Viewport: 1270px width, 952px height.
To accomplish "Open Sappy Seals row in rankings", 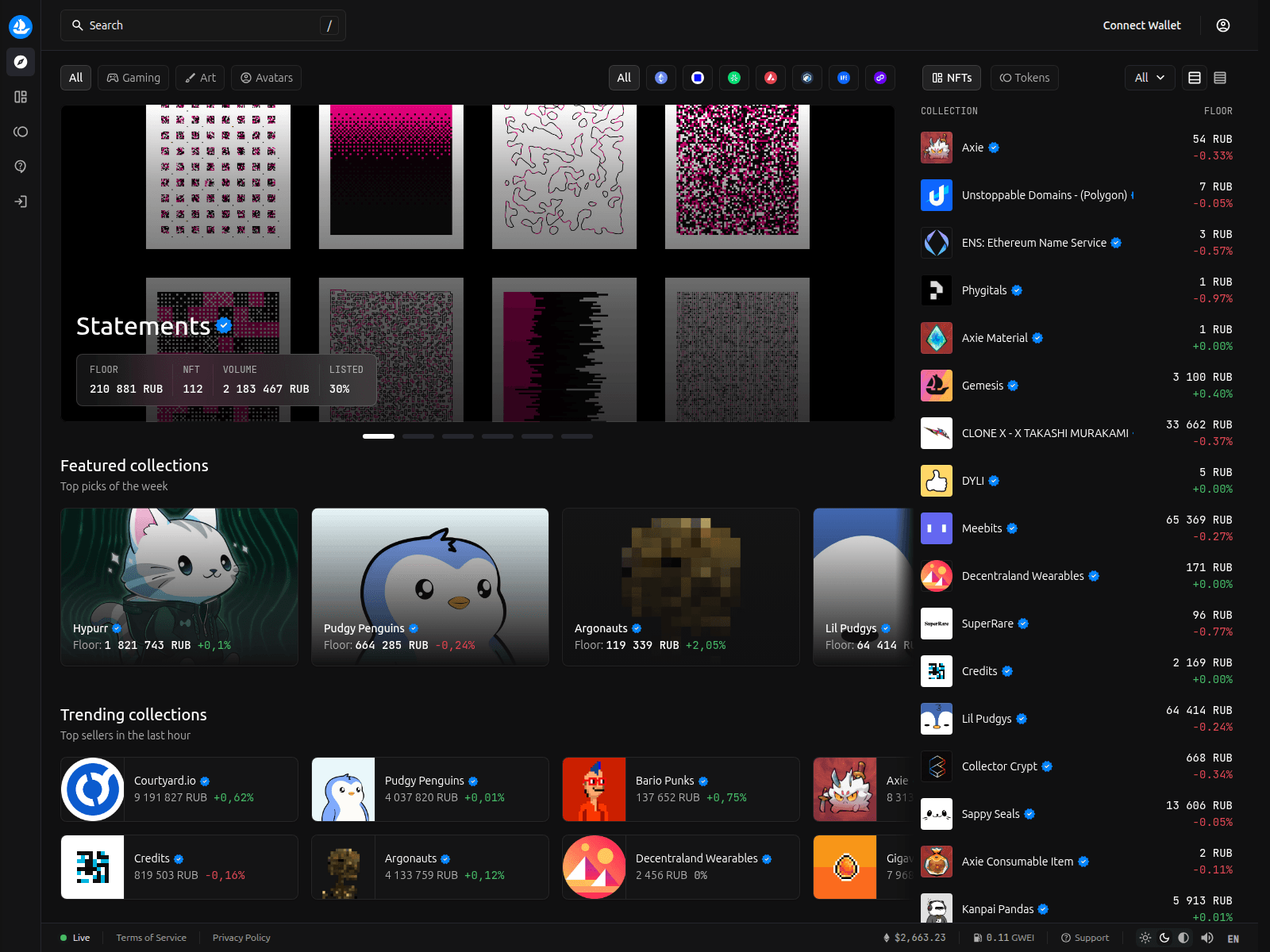I will 1077,814.
